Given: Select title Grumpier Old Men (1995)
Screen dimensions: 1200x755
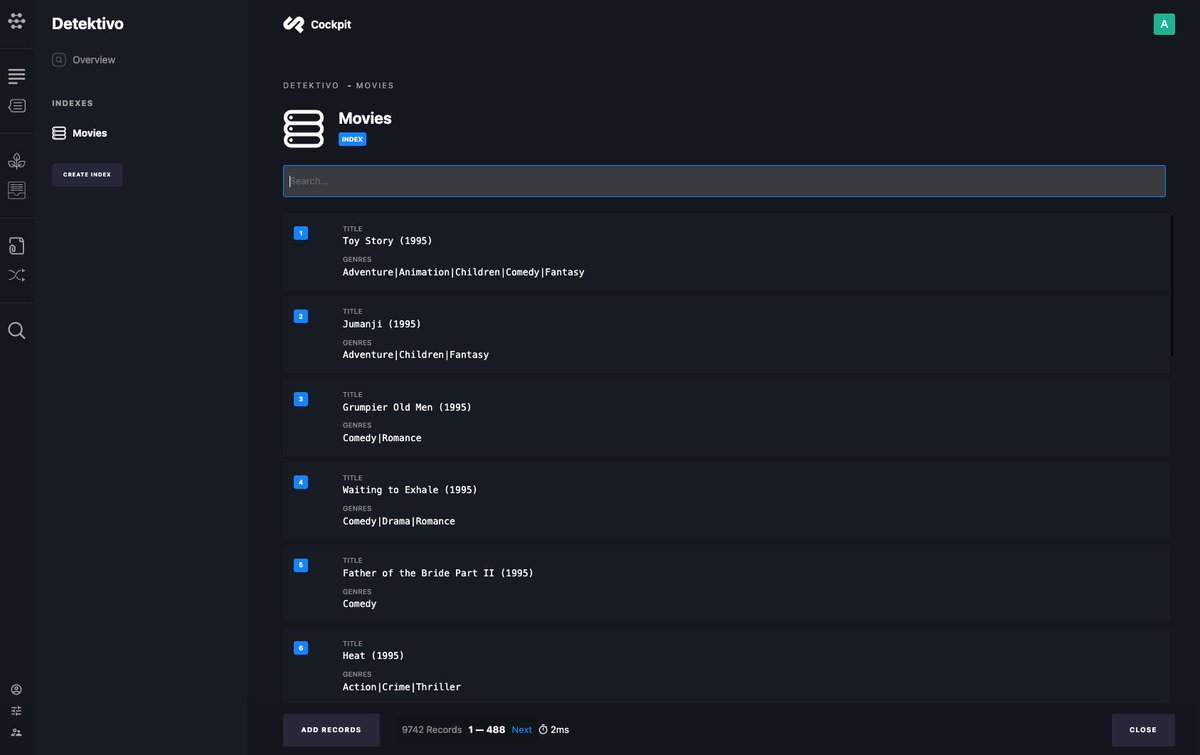Looking at the screenshot, I should 407,407.
